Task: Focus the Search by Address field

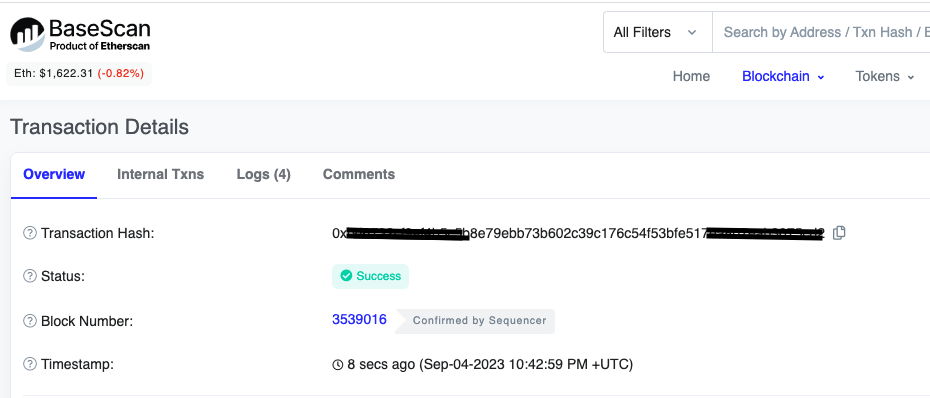Action: (x=821, y=32)
